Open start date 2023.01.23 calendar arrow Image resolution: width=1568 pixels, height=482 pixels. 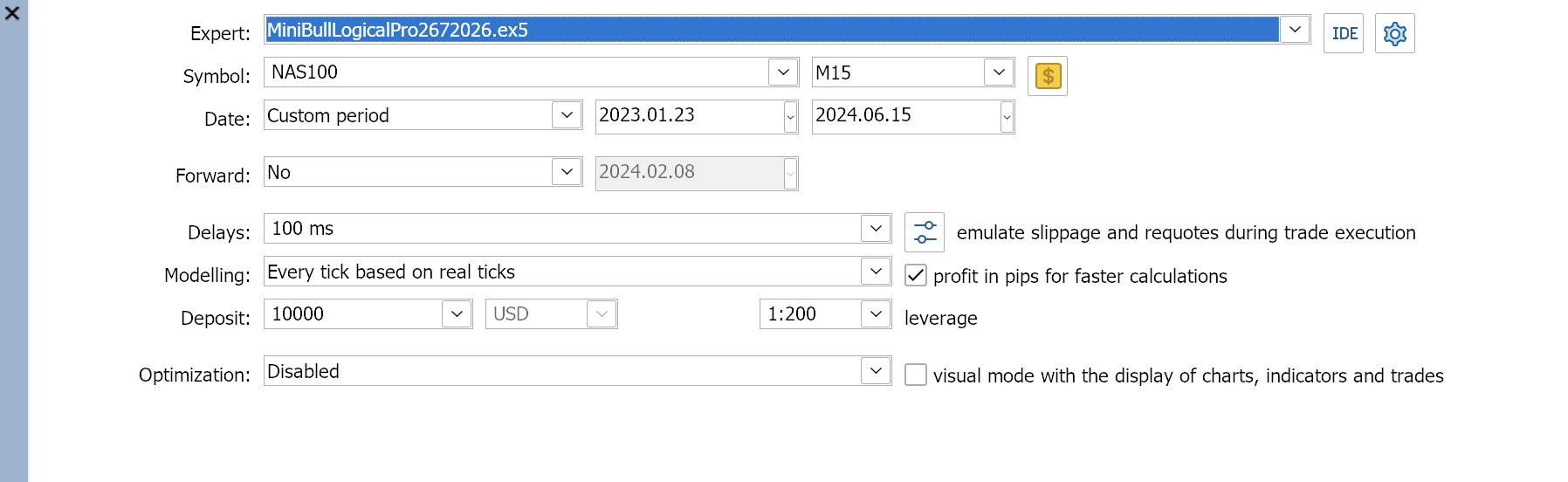pyautogui.click(x=790, y=117)
